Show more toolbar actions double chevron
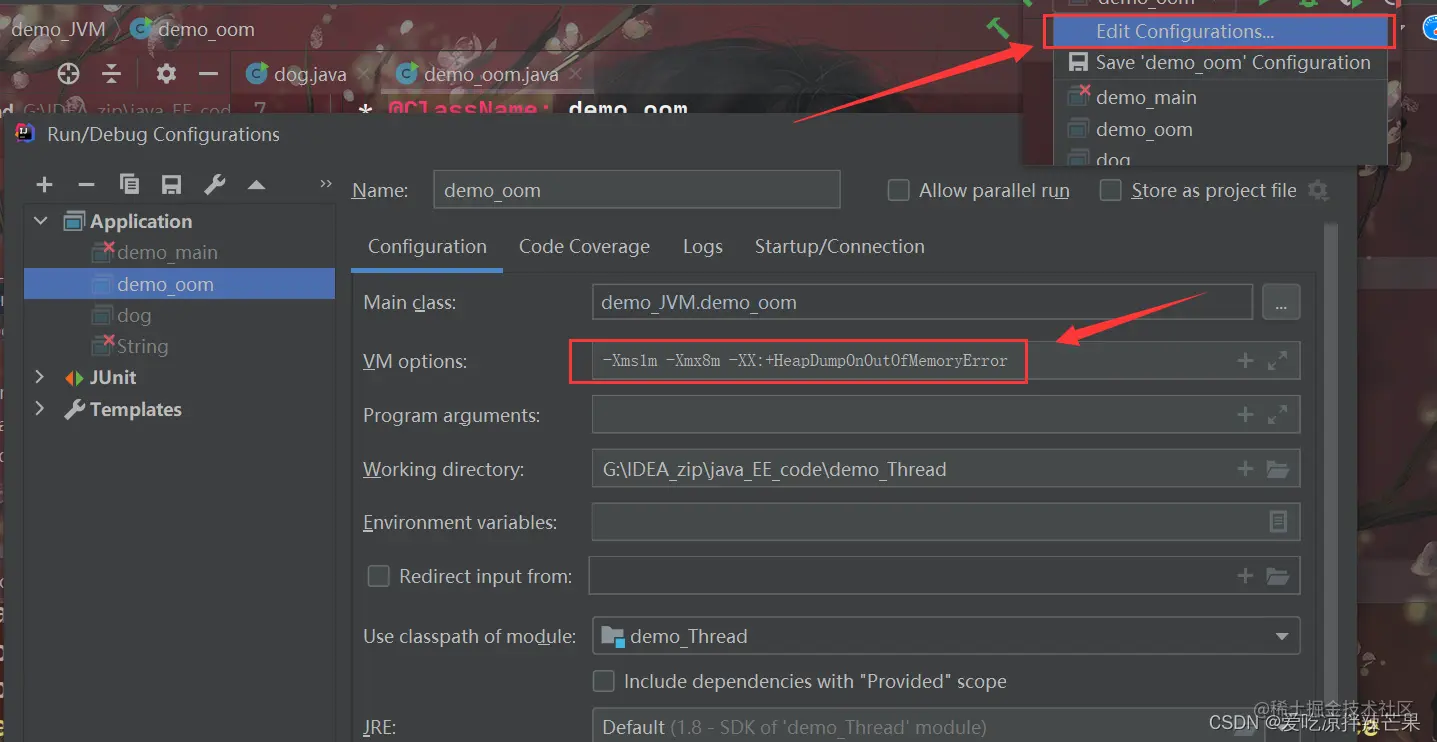This screenshot has height=742, width=1437. click(325, 184)
